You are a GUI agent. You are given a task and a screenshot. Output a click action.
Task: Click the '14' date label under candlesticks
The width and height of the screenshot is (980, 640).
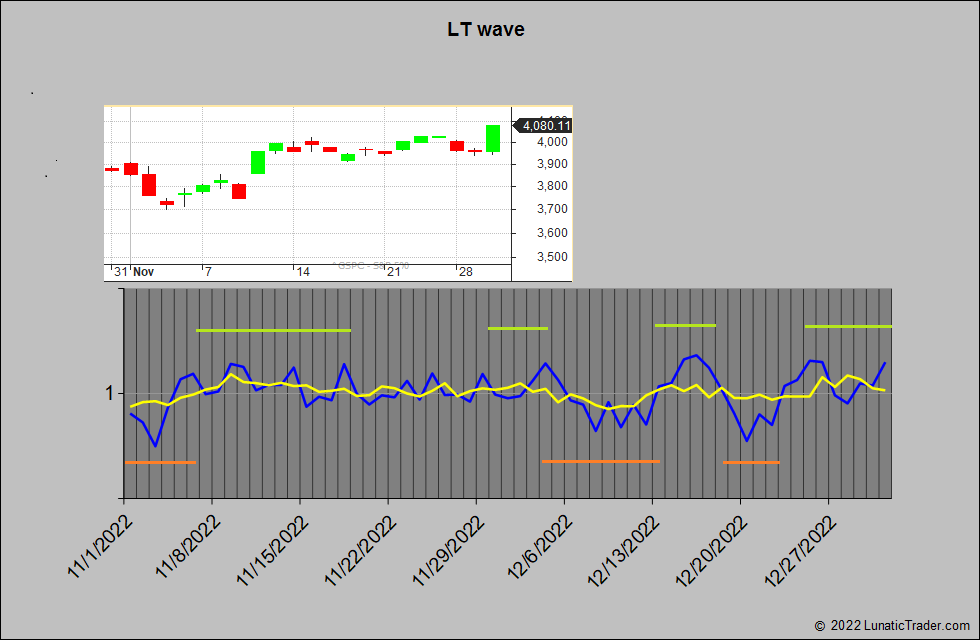[303, 272]
